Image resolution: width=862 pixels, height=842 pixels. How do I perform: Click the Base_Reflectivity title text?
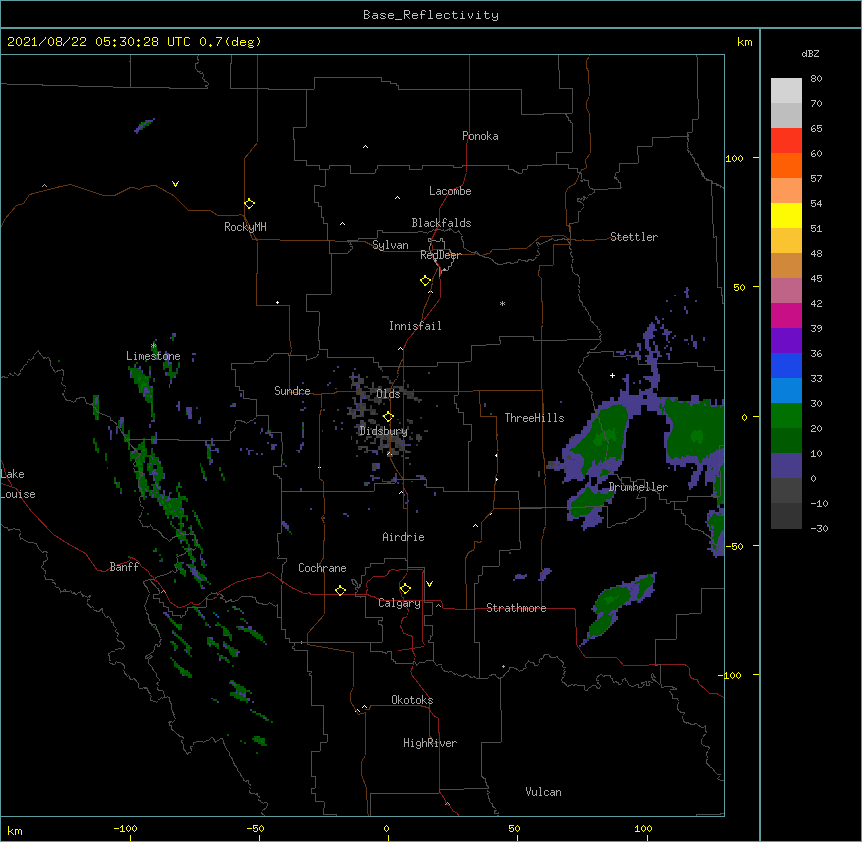click(x=431, y=15)
